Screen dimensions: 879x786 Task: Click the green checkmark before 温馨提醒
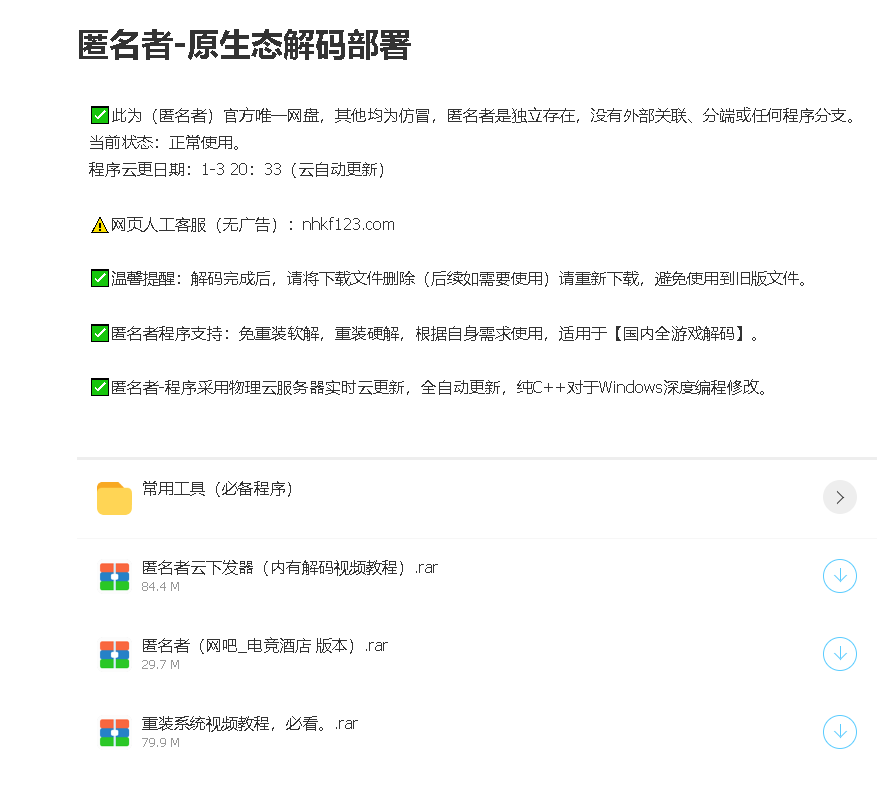tap(99, 278)
